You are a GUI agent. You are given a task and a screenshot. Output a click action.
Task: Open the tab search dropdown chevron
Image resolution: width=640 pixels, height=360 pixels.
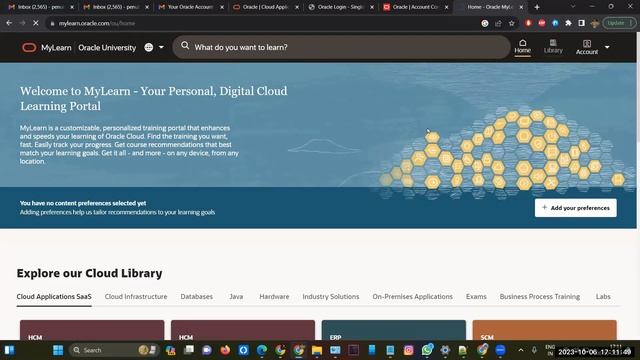pyautogui.click(x=573, y=7)
